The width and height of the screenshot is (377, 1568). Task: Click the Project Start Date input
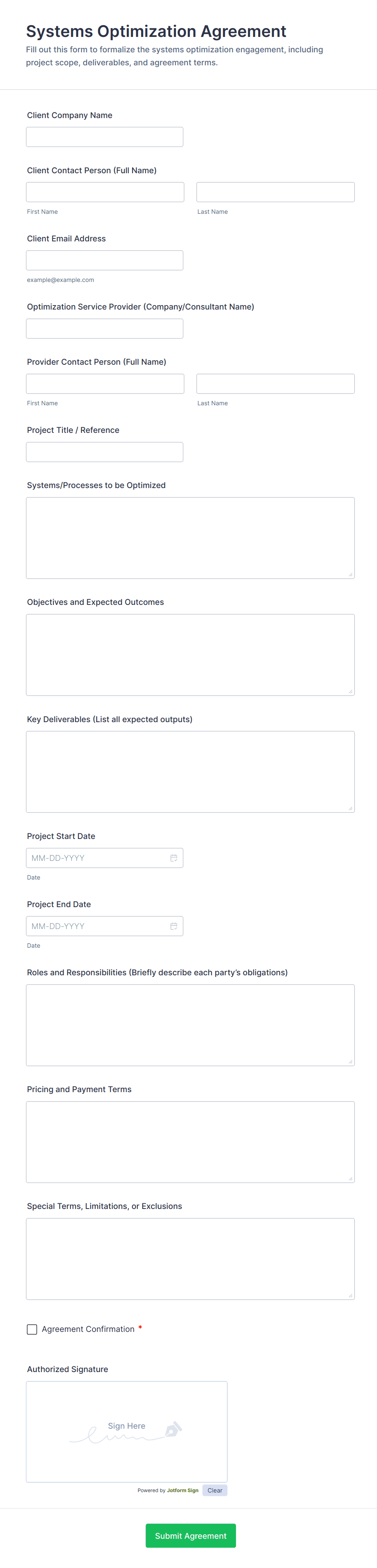click(105, 858)
